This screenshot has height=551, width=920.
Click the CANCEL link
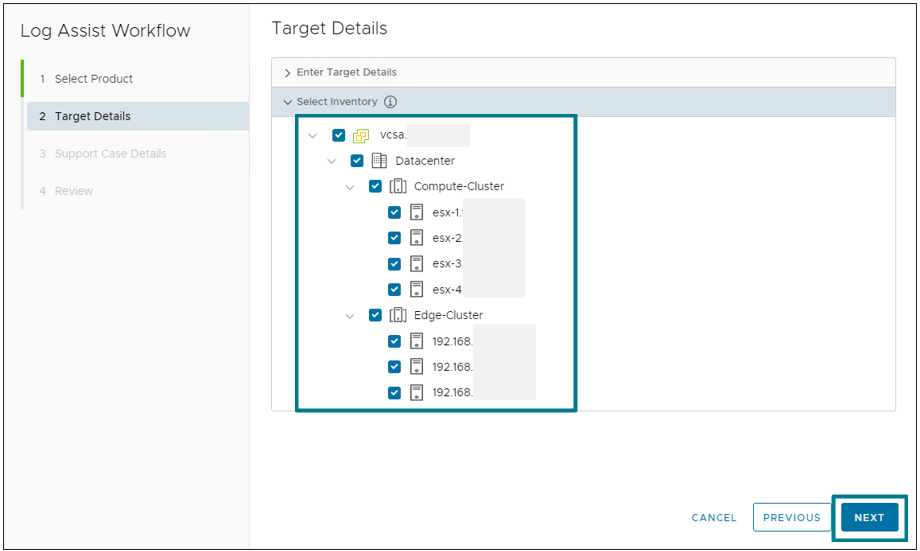tap(714, 518)
